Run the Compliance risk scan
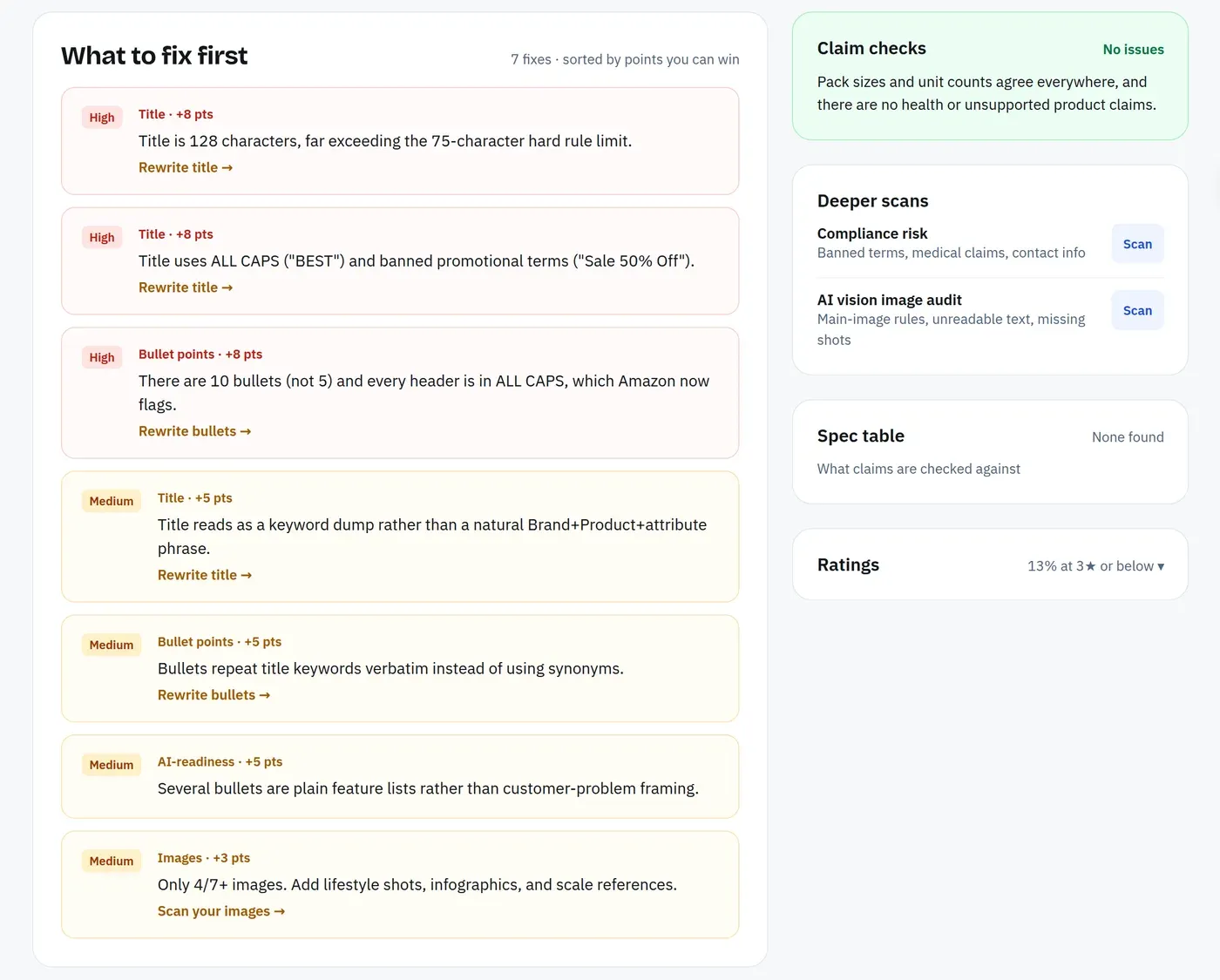 pos(1137,244)
